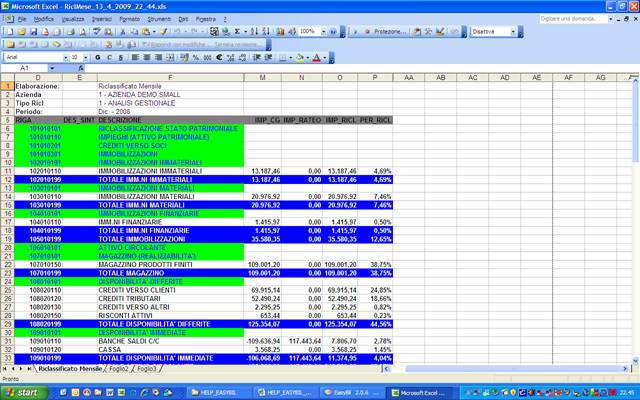Viewport: 640px width, 400px height.
Task: Click the AutoSum sigma icon
Action: click(x=237, y=31)
